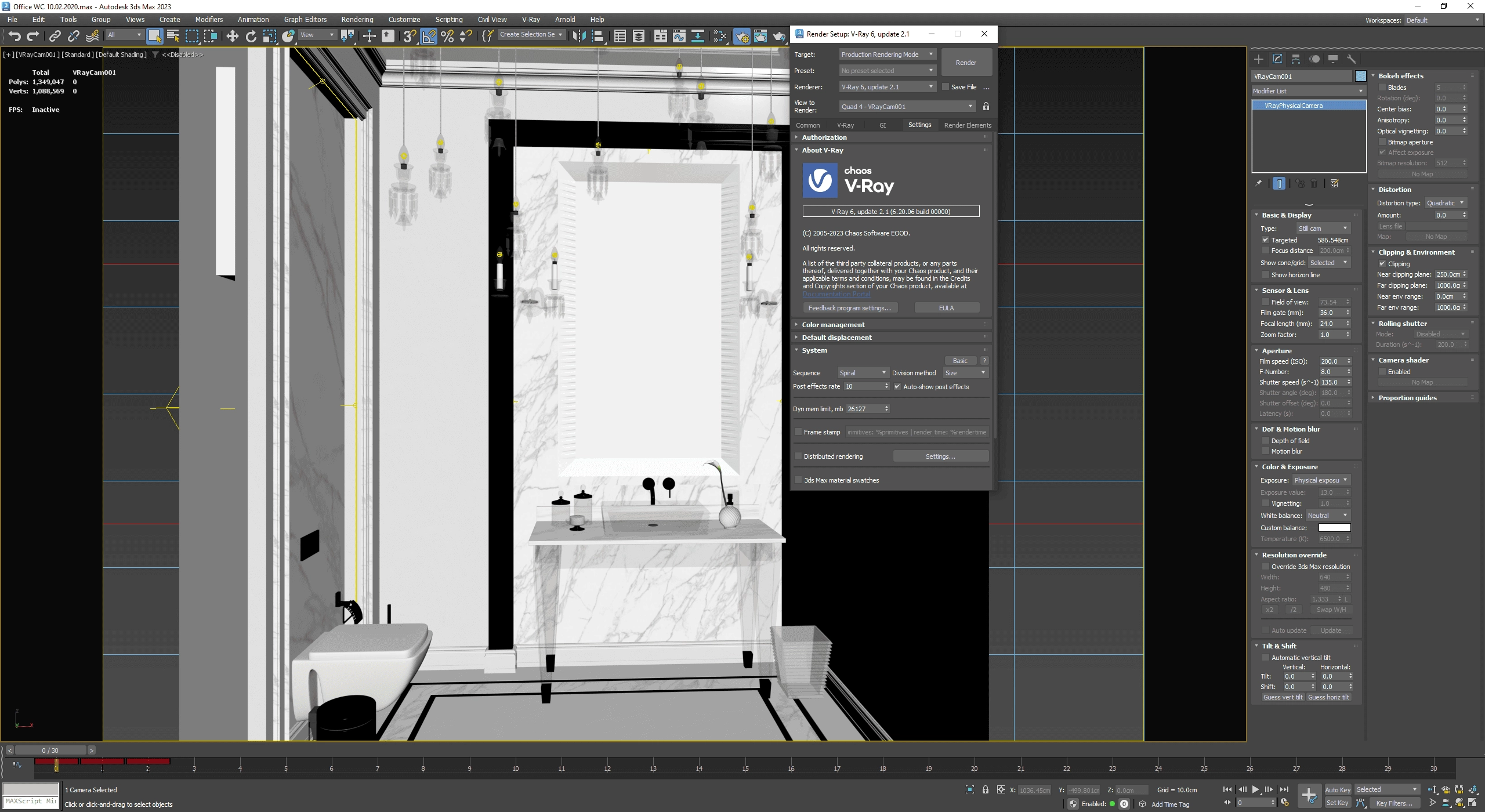
Task: Choose the Select Object tool
Action: (155, 37)
